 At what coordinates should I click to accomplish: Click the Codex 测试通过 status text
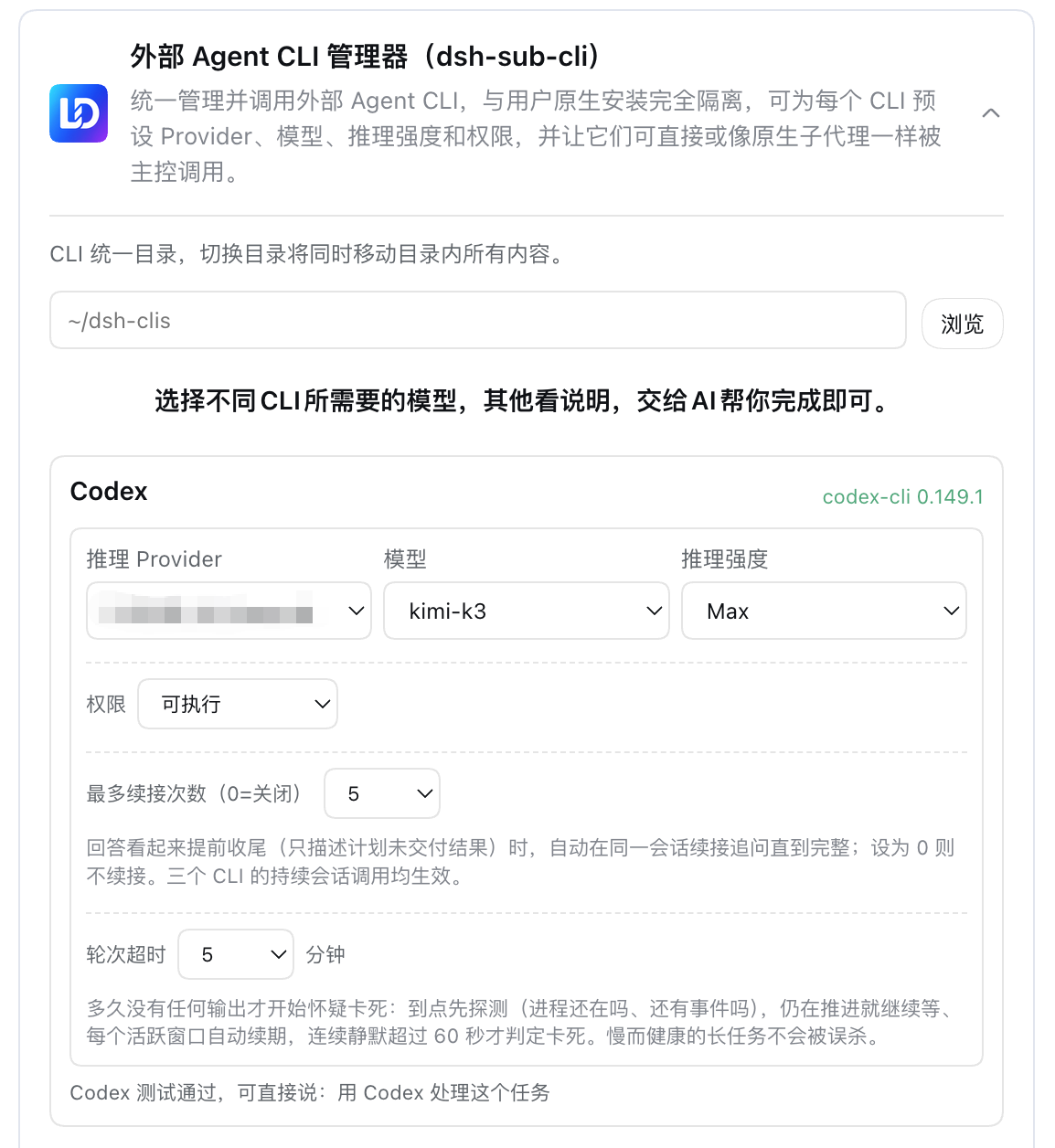(310, 1092)
